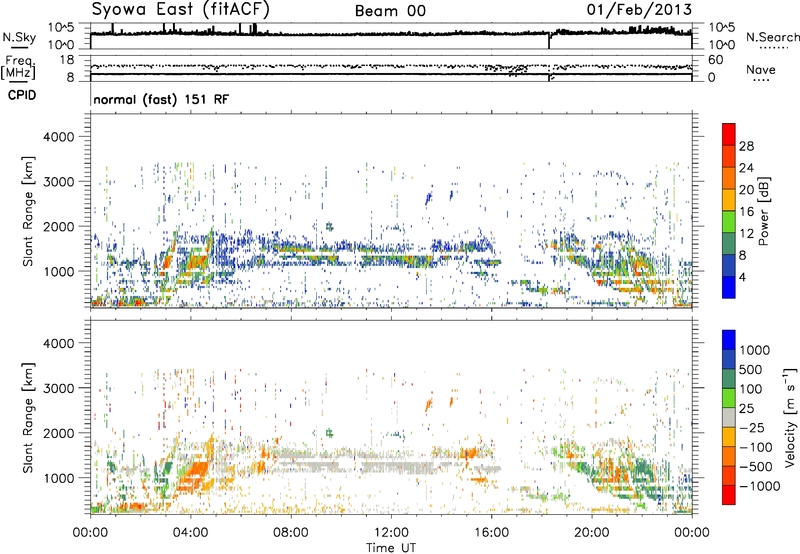Click the 'Velocity [m s⁻¹]' colorbar label

tap(790, 417)
